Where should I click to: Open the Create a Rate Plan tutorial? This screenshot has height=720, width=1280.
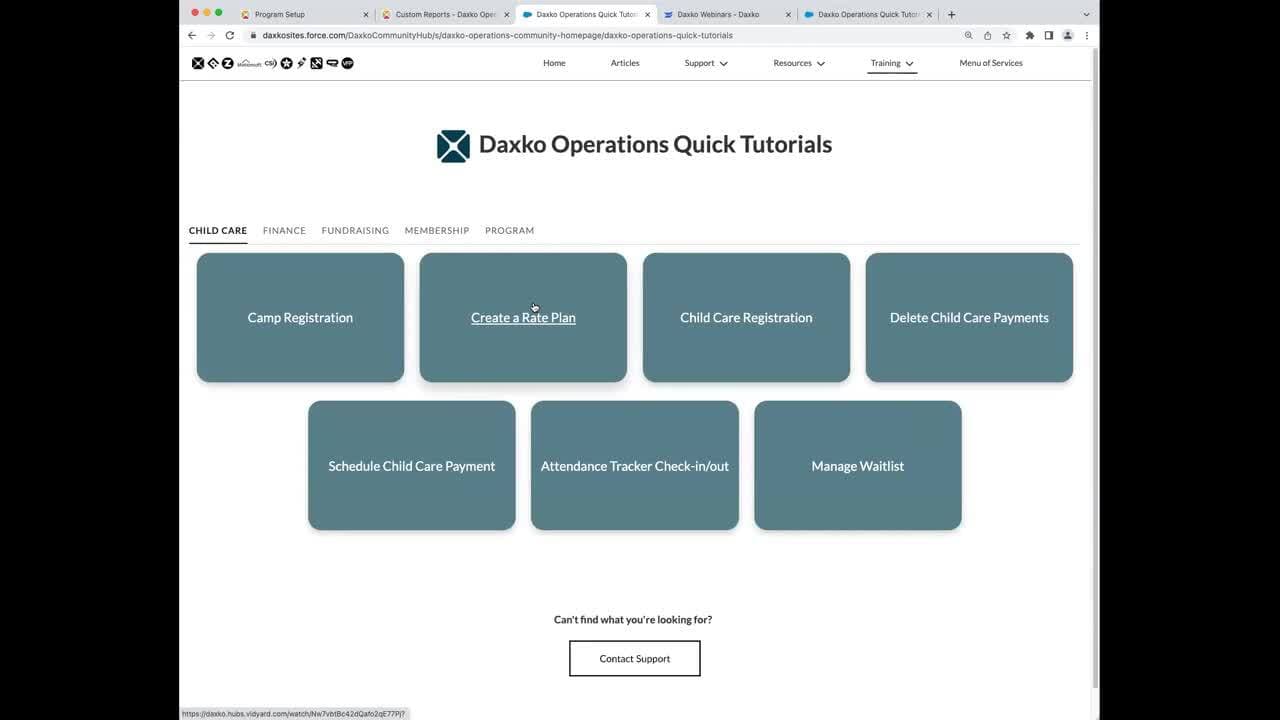tap(523, 318)
